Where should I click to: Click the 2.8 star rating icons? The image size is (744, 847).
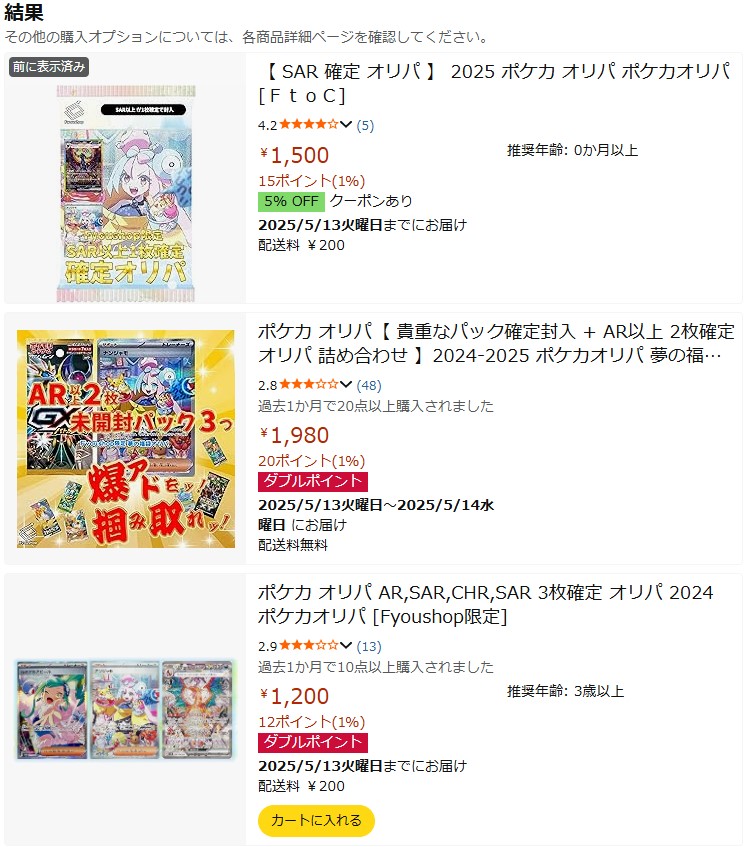coord(309,385)
